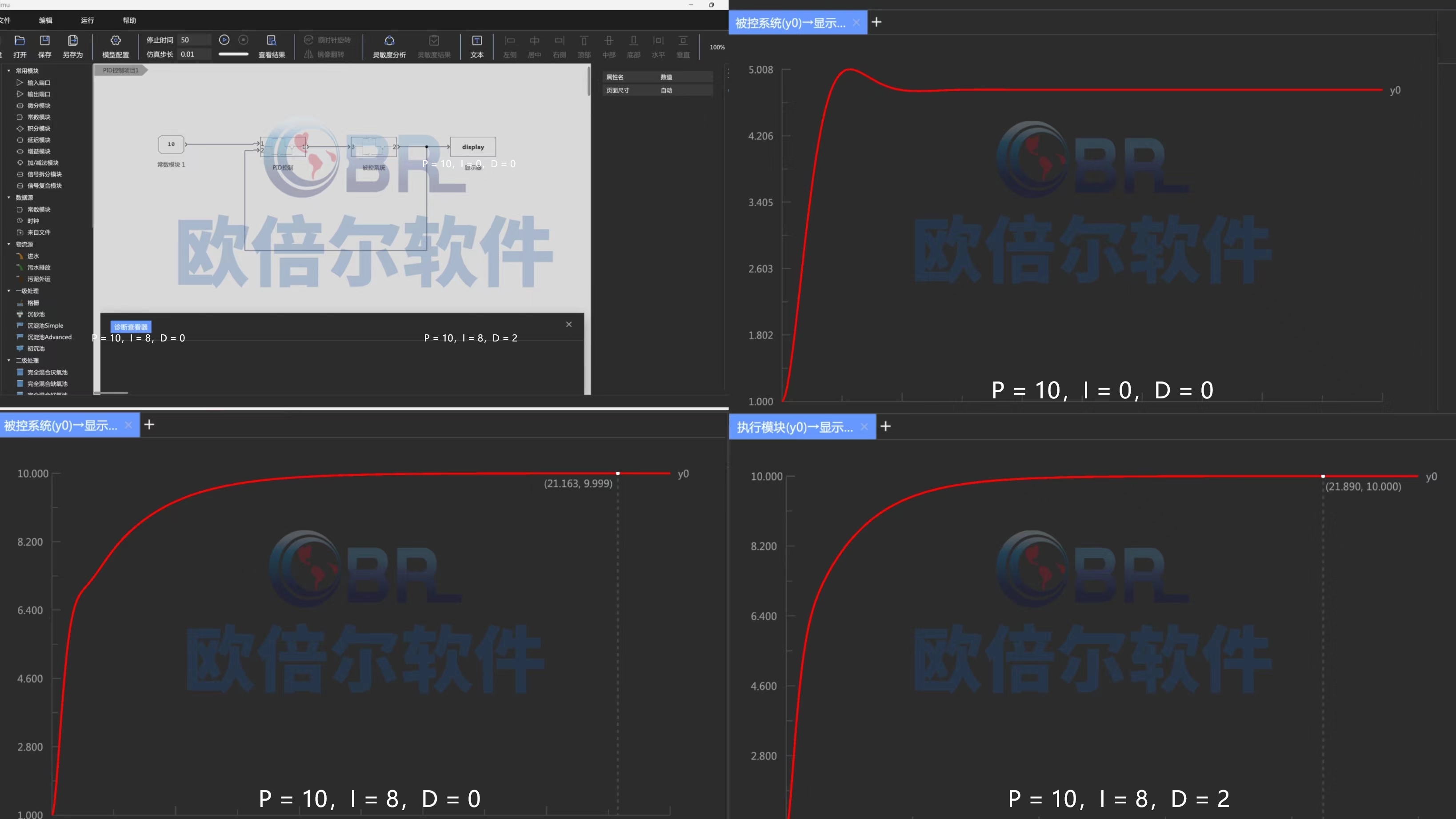Click the 仿真步长 field showing 0.01
Screen dimensions: 1456x819
tap(194, 54)
